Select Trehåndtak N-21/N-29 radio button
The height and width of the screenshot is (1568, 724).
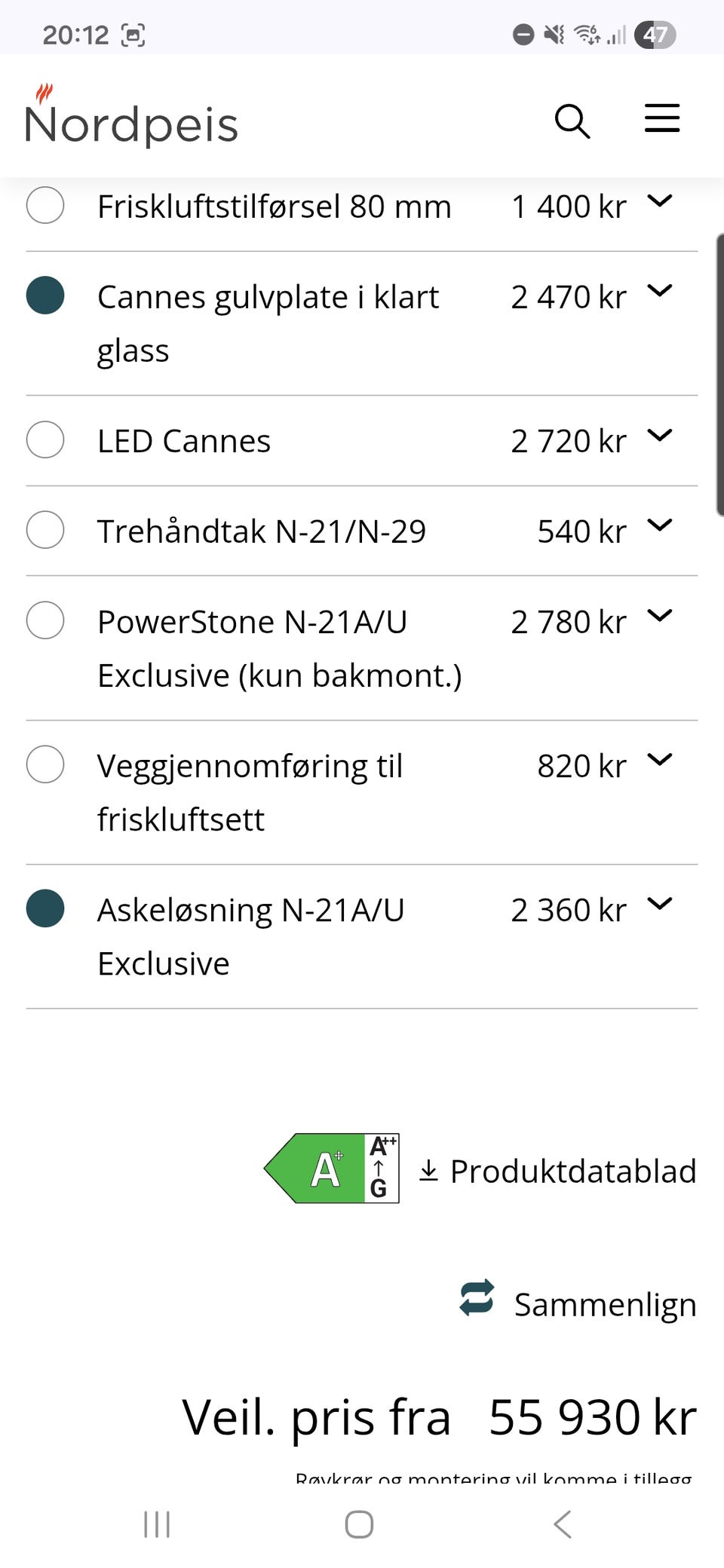tap(45, 530)
